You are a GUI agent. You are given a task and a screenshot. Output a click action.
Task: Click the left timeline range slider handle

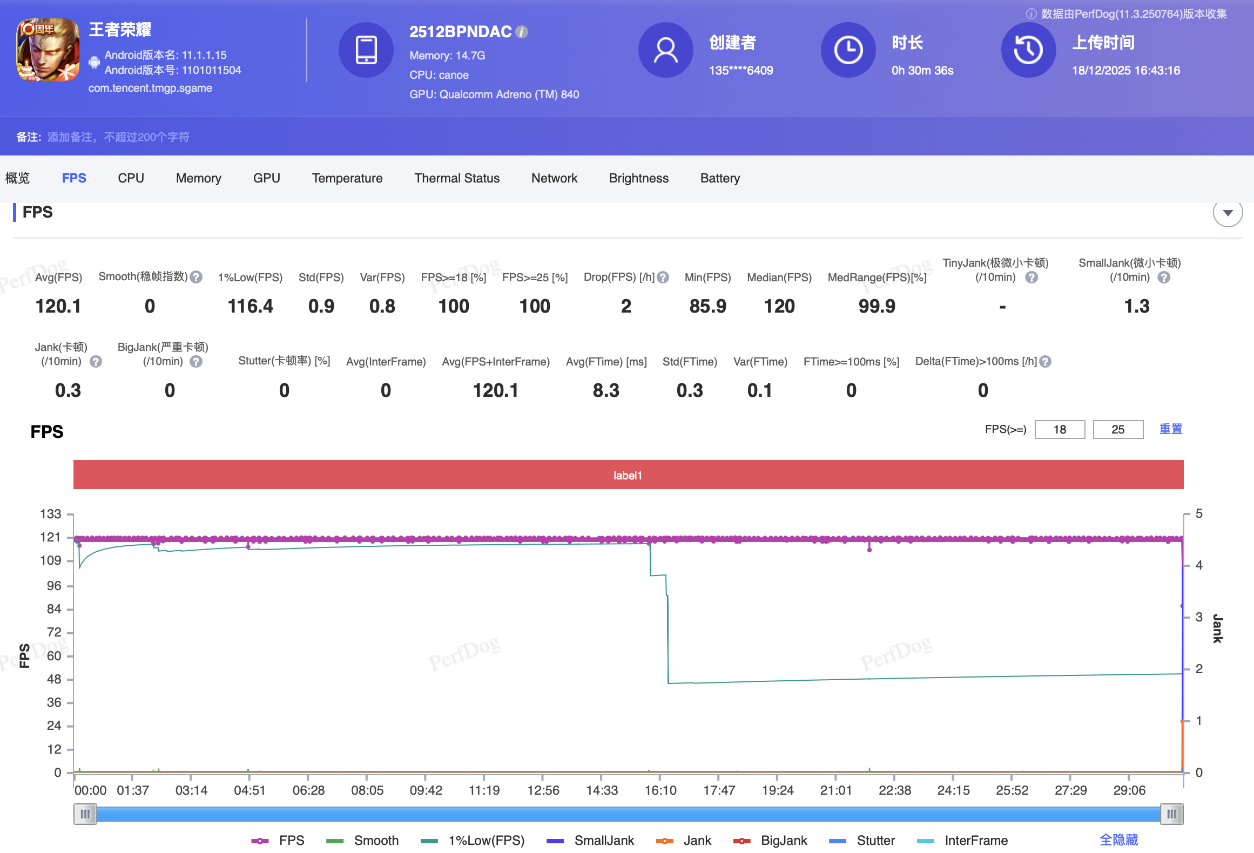tap(86, 815)
